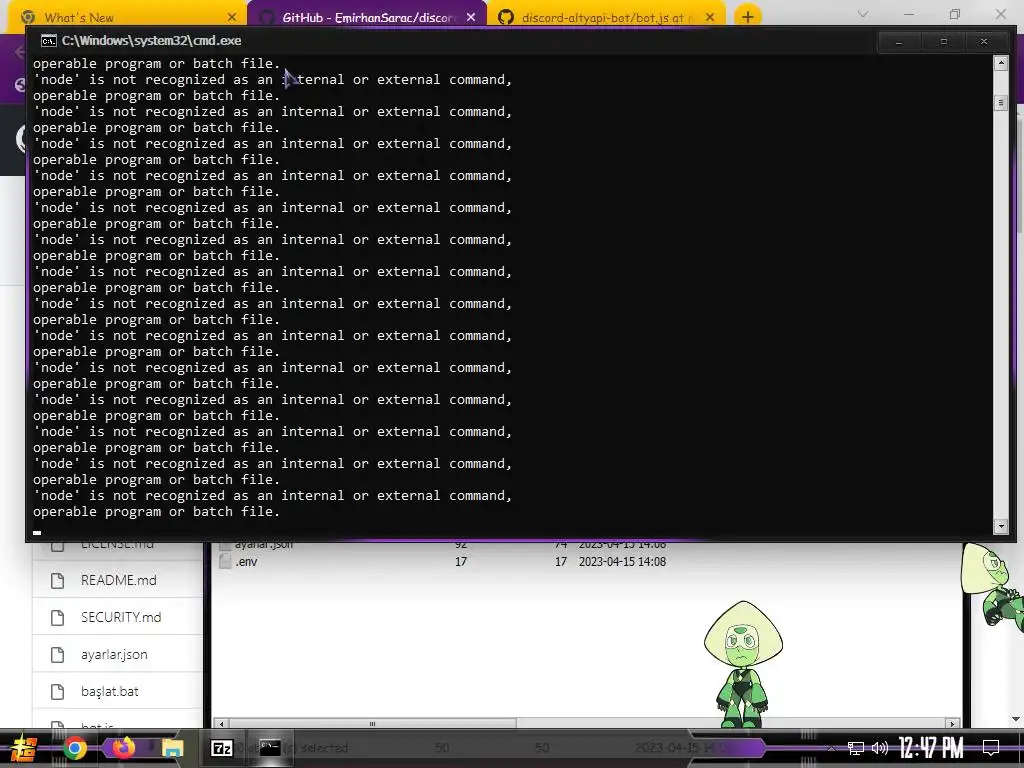Click the README.md file icon
This screenshot has width=1024, height=768.
[x=57, y=581]
